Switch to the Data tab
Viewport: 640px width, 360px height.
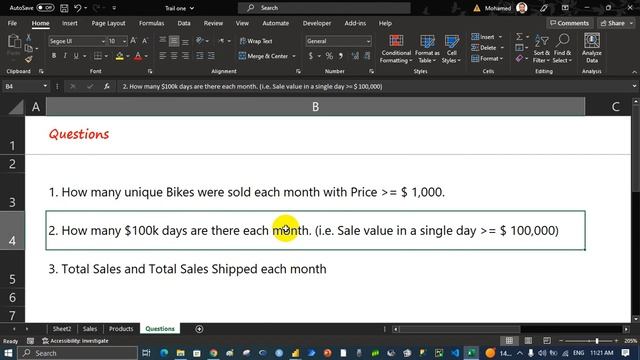pos(184,23)
